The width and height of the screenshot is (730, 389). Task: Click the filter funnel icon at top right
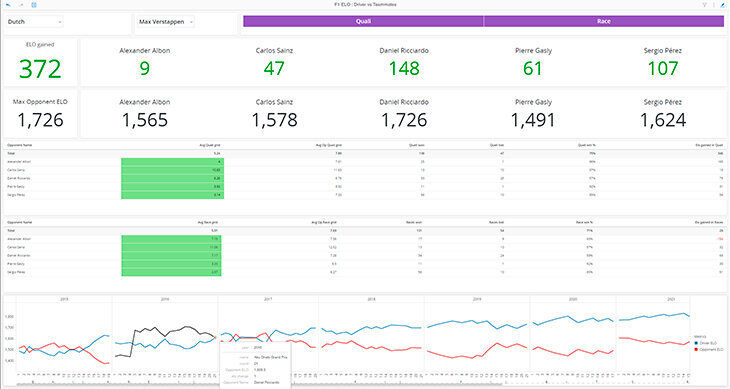pos(704,5)
